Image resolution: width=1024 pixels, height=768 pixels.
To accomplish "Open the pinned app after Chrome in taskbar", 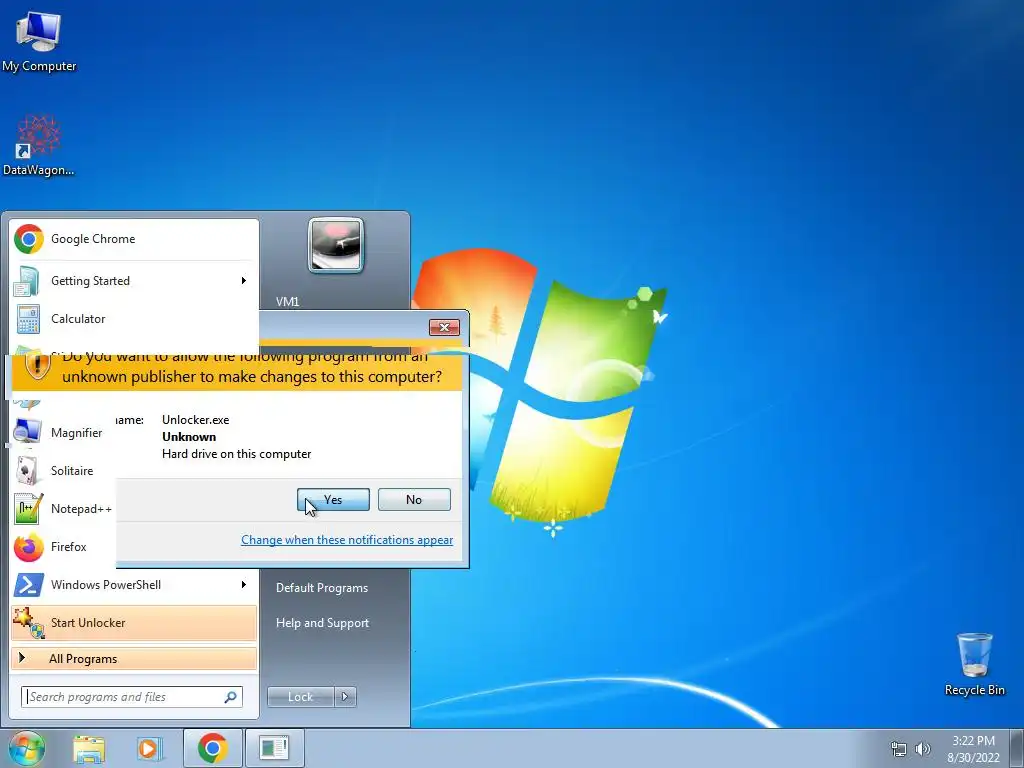I will pos(274,748).
